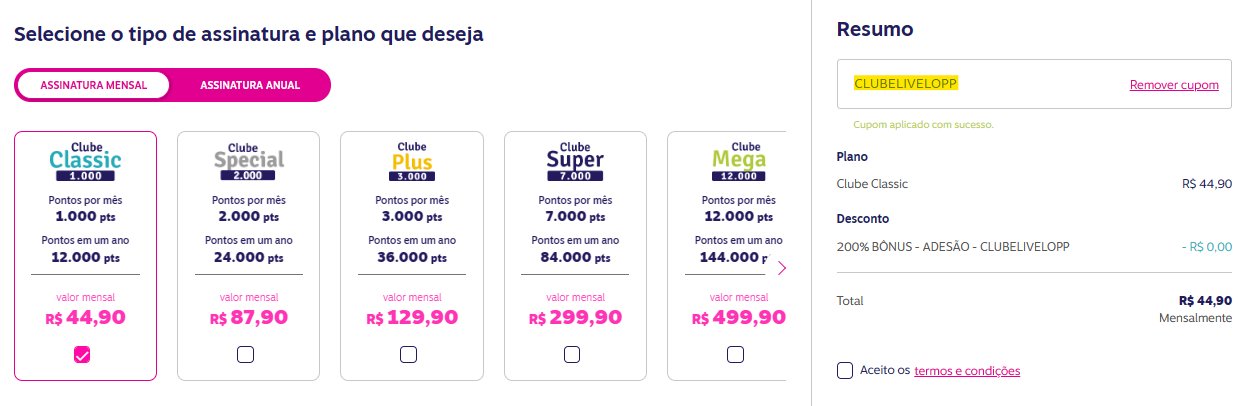Screen dimensions: 1247x406
Task: Check the Clube Super plan checkbox
Action: [572, 354]
